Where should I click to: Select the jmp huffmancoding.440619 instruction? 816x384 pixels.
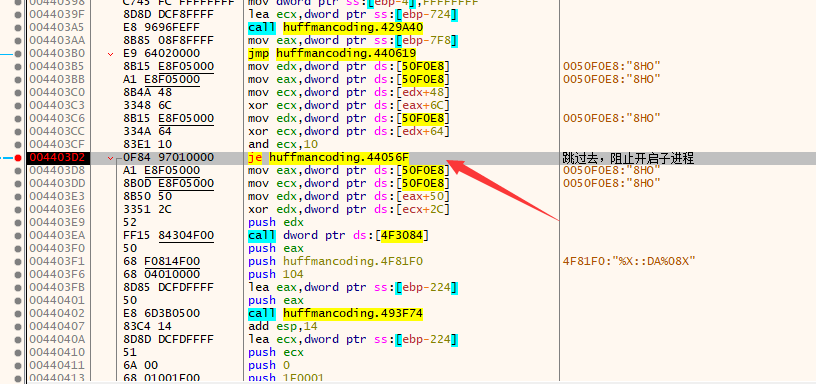[332, 54]
